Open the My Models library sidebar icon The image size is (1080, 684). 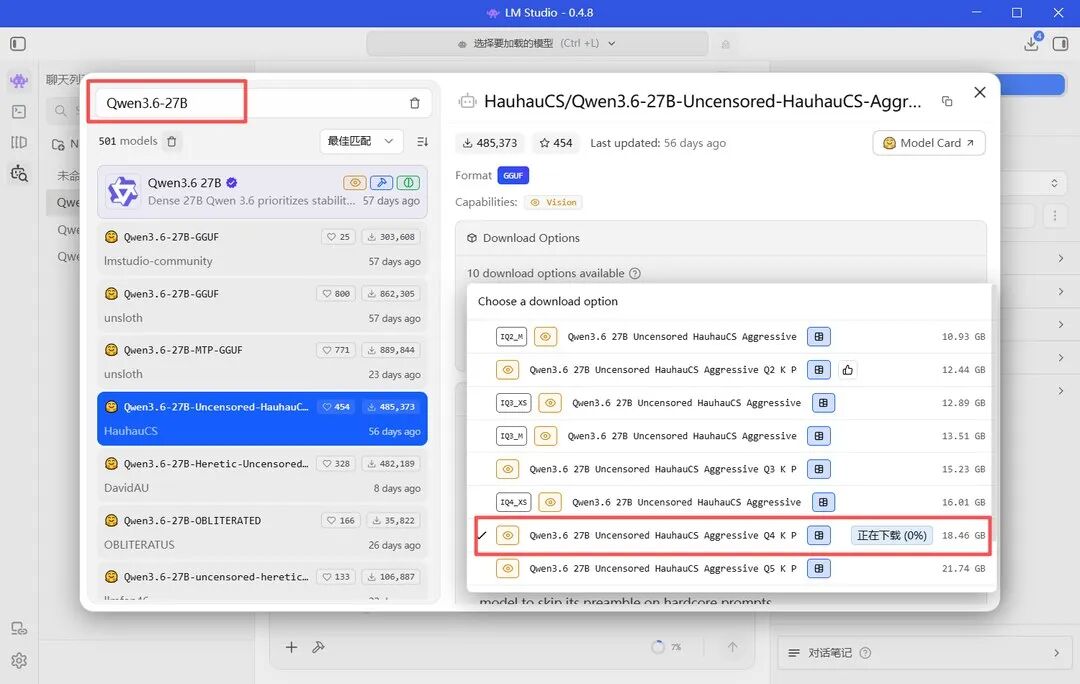[x=19, y=142]
